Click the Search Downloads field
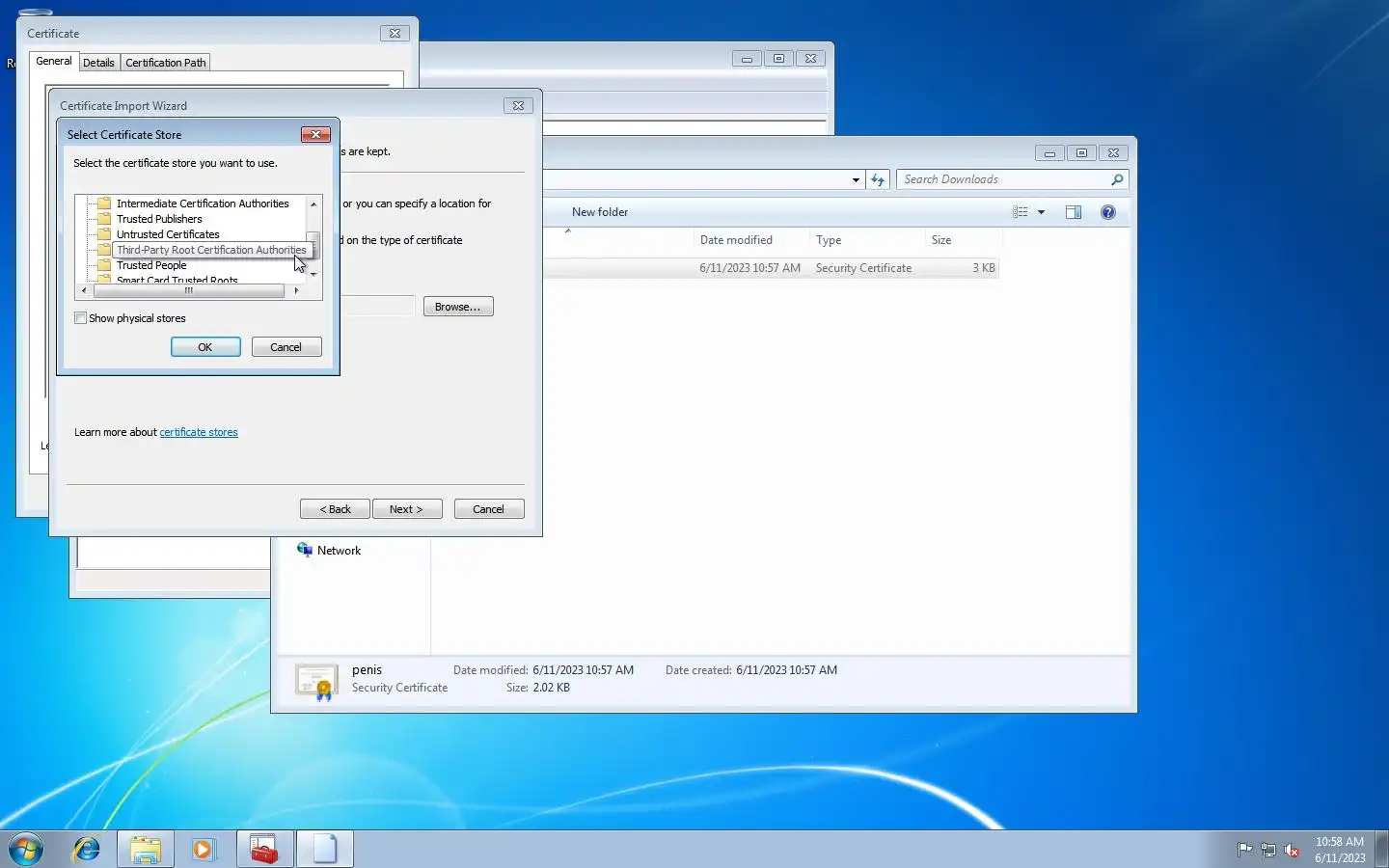The width and height of the screenshot is (1389, 868). [1003, 179]
